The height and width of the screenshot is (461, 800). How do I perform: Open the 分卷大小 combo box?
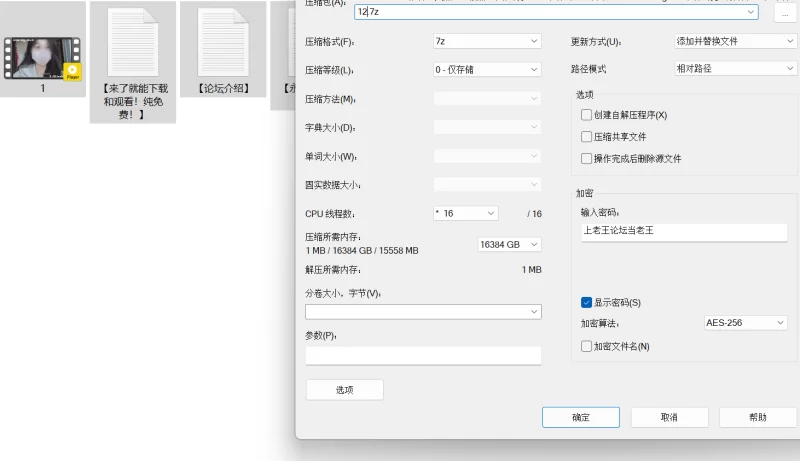pos(423,312)
